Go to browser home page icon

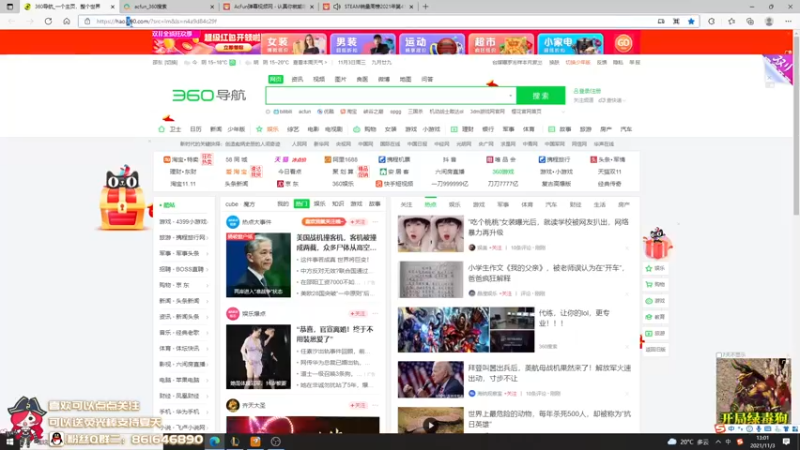click(66, 21)
